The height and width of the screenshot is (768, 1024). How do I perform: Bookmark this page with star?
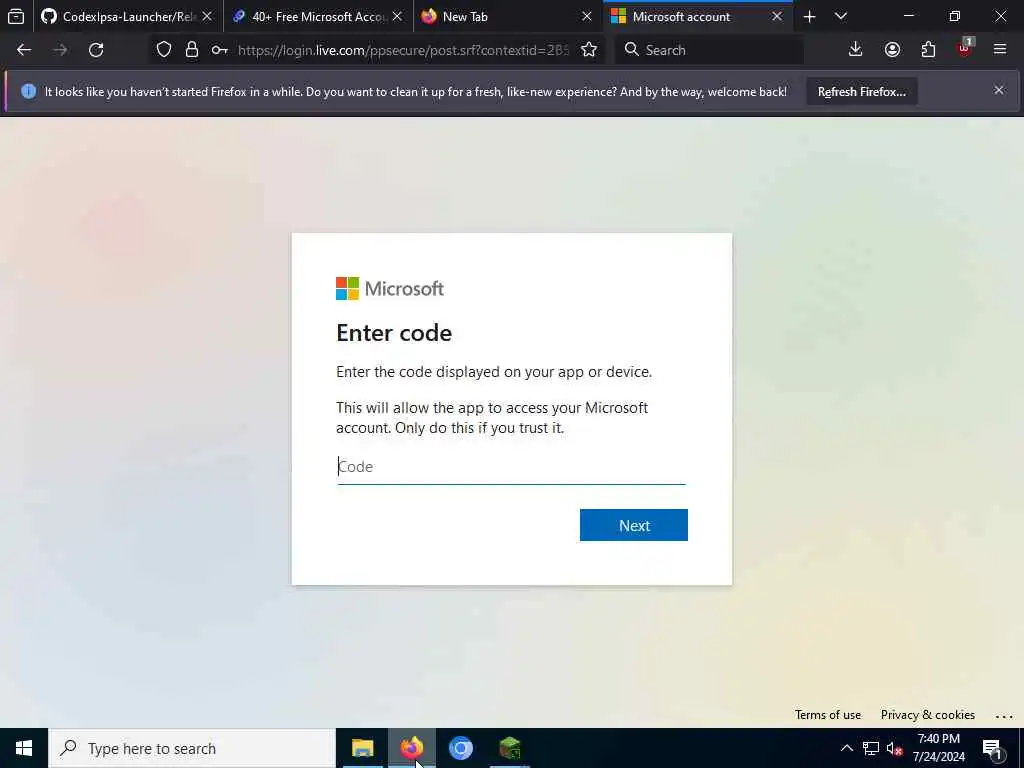pyautogui.click(x=588, y=50)
